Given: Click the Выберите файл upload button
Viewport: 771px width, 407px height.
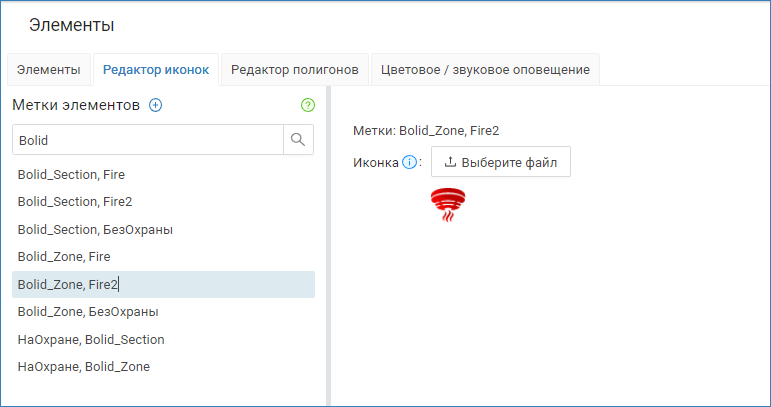Looking at the screenshot, I should point(501,162).
